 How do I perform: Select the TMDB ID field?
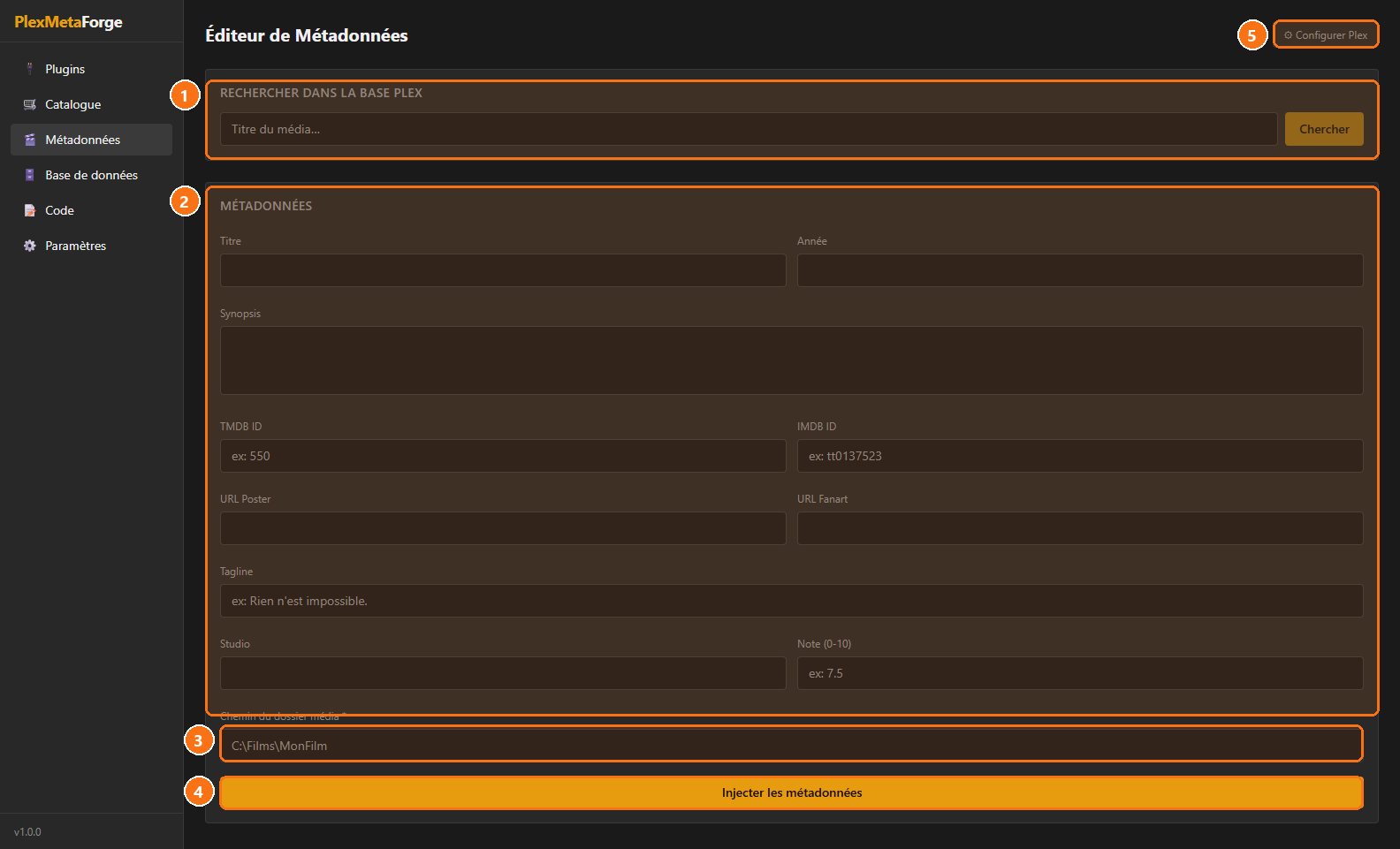tap(503, 456)
